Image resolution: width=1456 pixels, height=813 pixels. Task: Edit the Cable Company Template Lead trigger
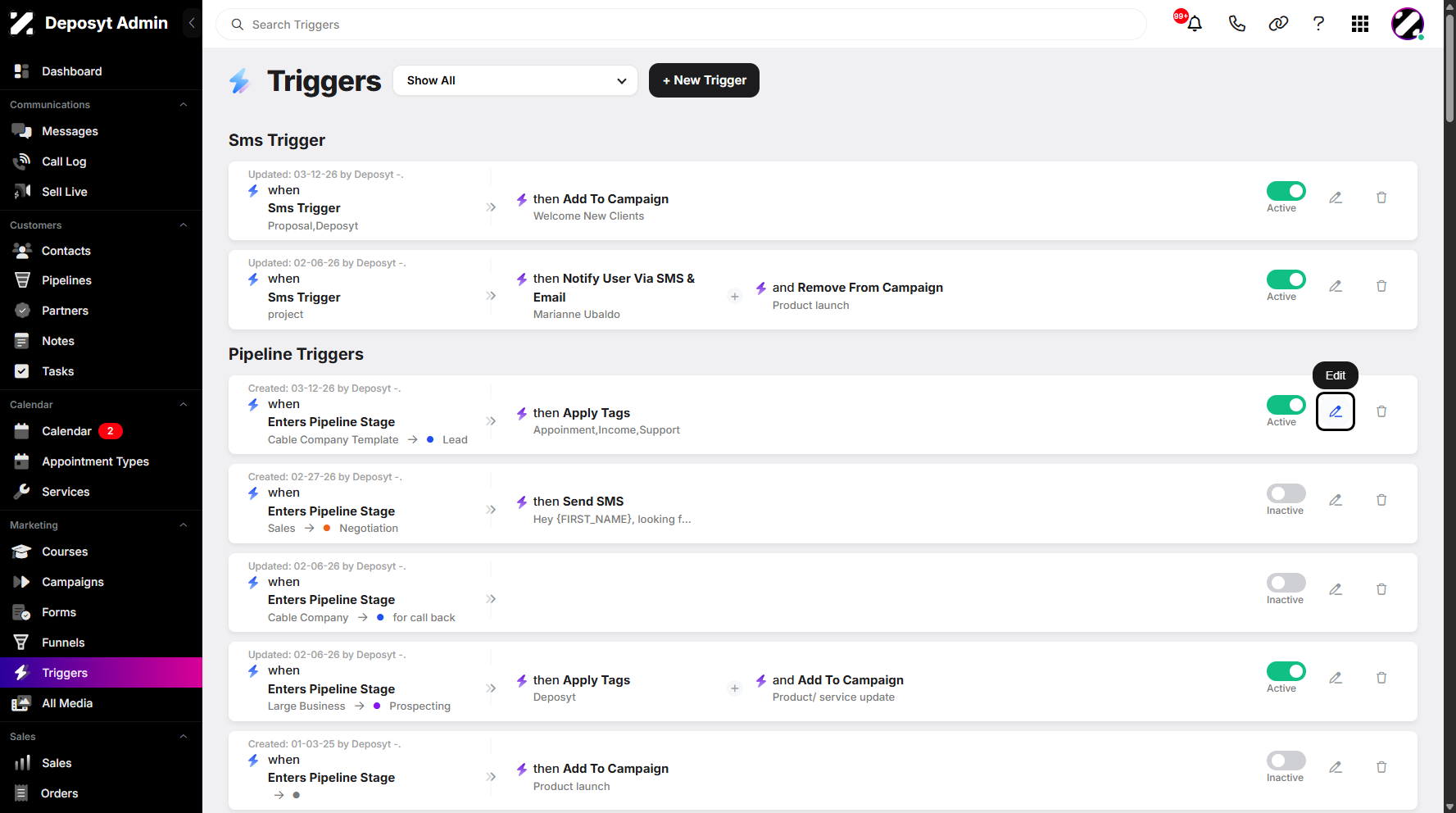pyautogui.click(x=1336, y=411)
